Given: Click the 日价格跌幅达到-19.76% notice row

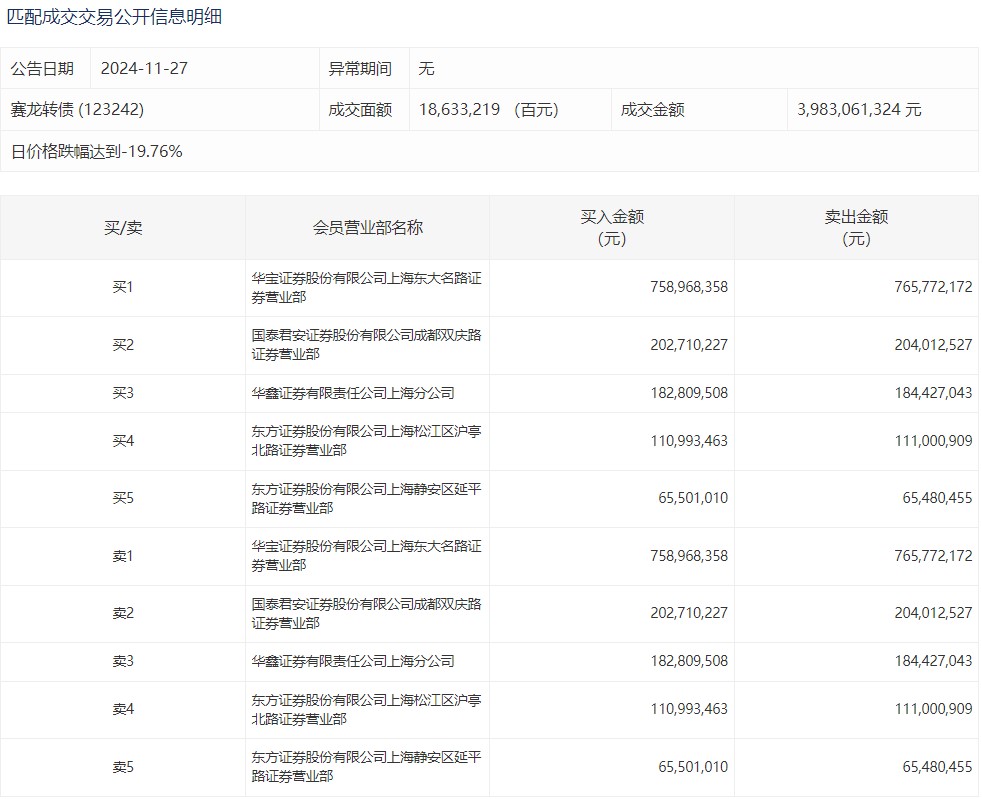Looking at the screenshot, I should 96,152.
